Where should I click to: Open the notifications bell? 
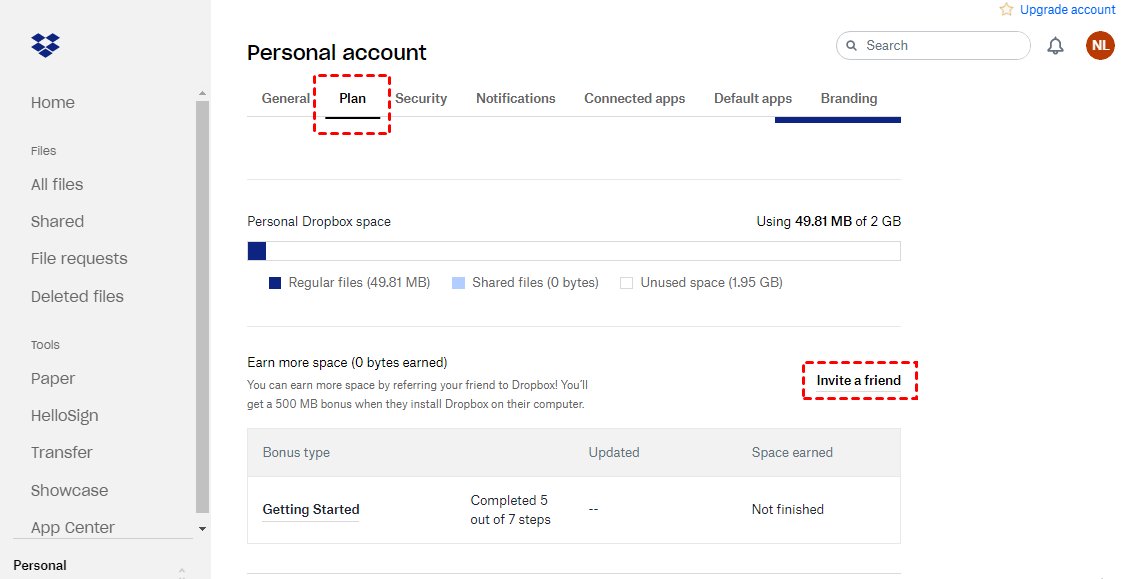coord(1055,46)
